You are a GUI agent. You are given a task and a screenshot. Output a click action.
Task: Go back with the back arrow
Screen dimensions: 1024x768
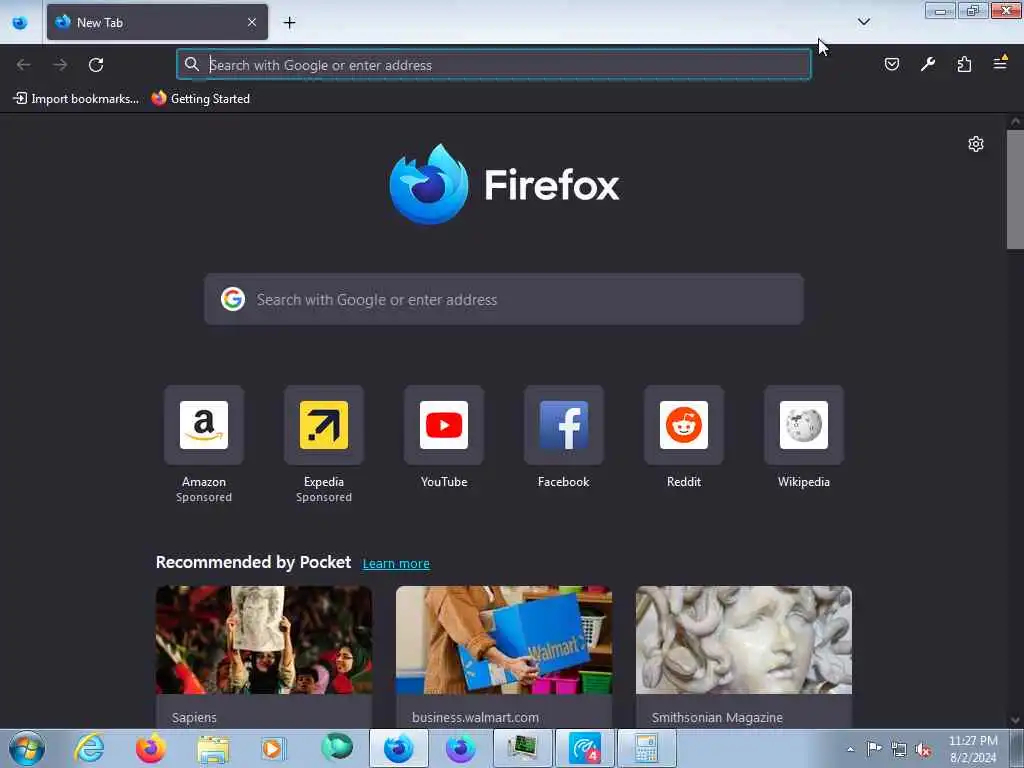click(x=24, y=65)
